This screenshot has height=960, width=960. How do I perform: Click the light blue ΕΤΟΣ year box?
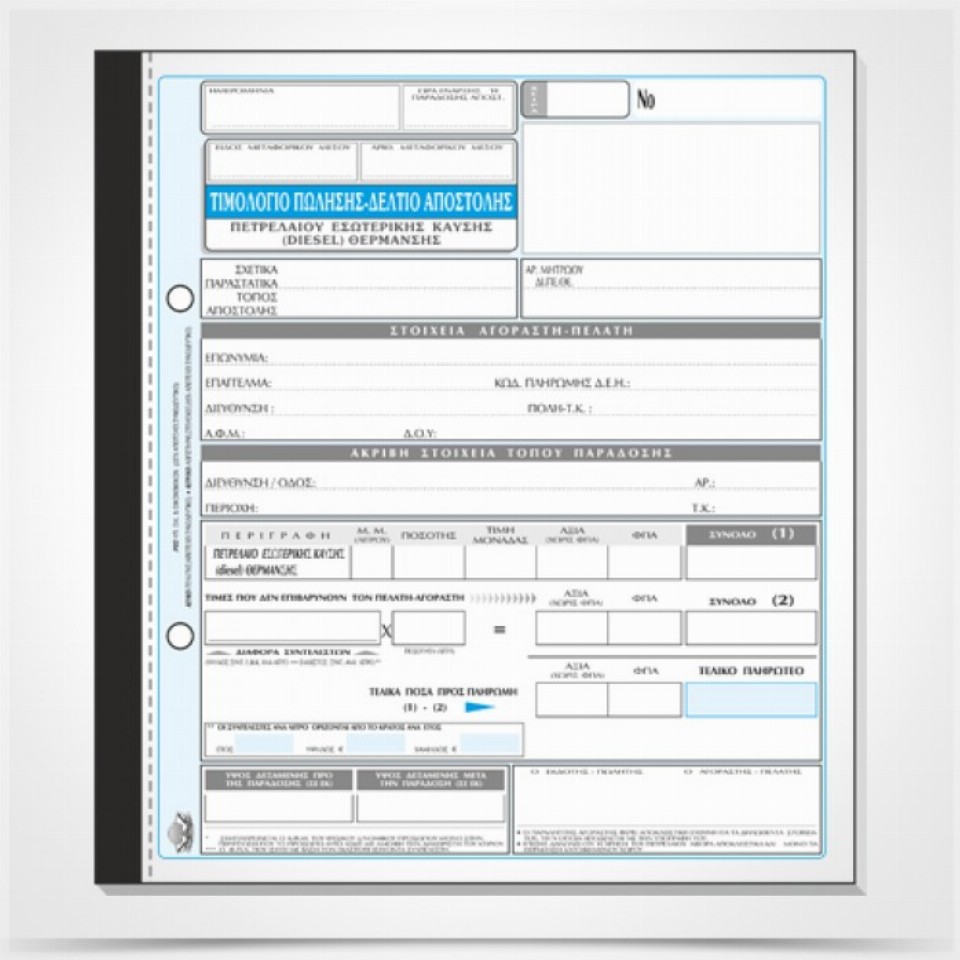pos(264,744)
